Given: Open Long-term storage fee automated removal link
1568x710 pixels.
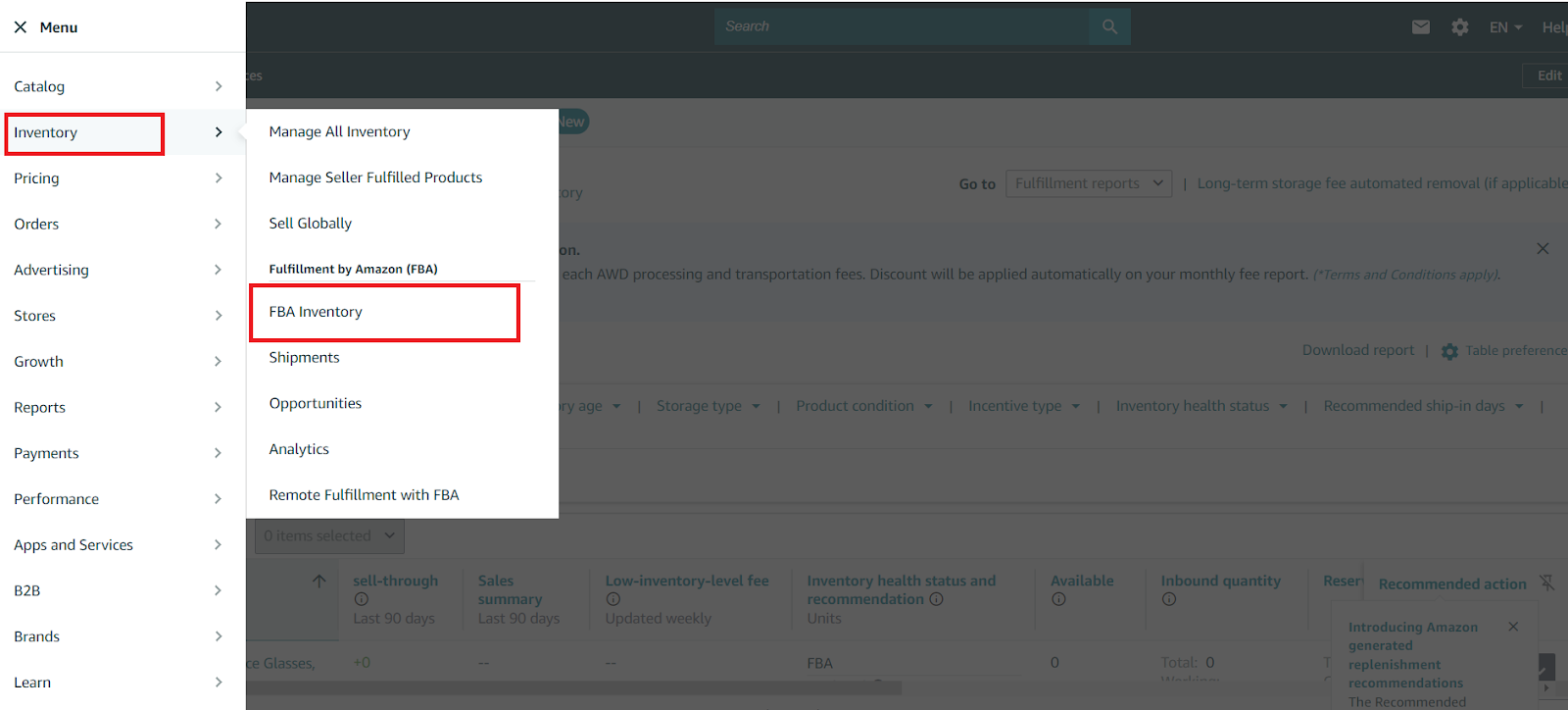Looking at the screenshot, I should [1382, 183].
